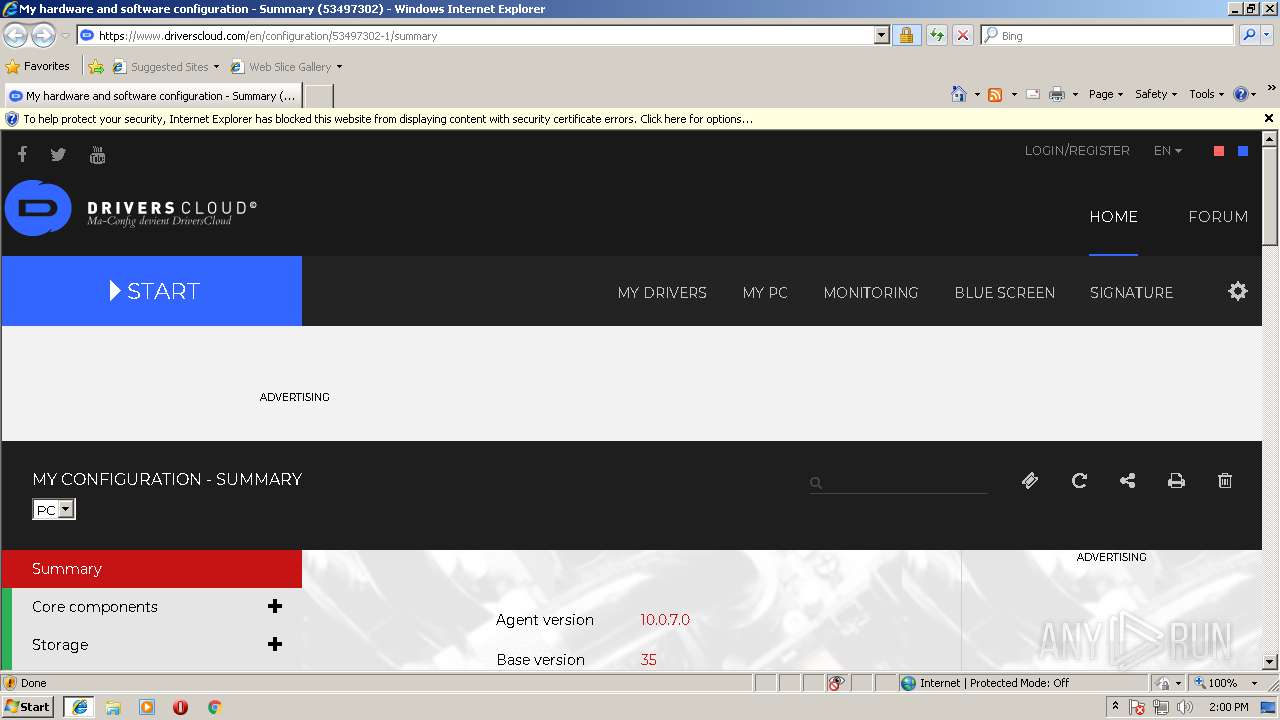Open the FORUM page
This screenshot has height=720, width=1280.
[1218, 216]
